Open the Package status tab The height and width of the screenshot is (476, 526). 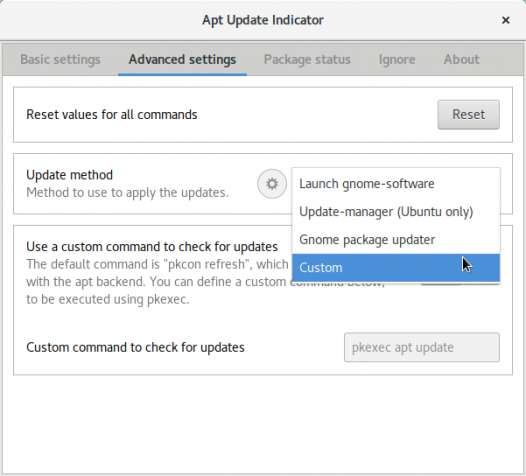click(x=307, y=59)
